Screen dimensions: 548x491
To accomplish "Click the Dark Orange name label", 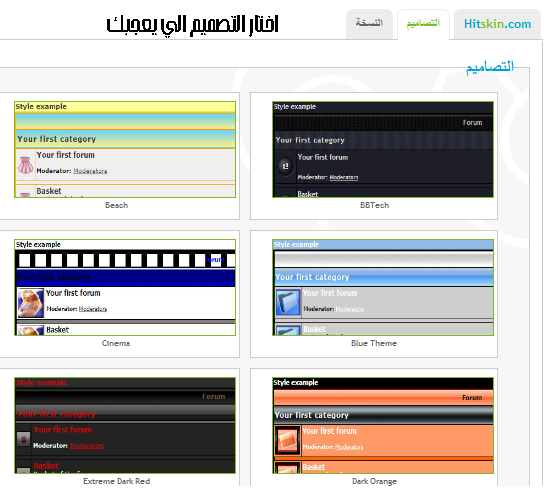I will tap(374, 482).
